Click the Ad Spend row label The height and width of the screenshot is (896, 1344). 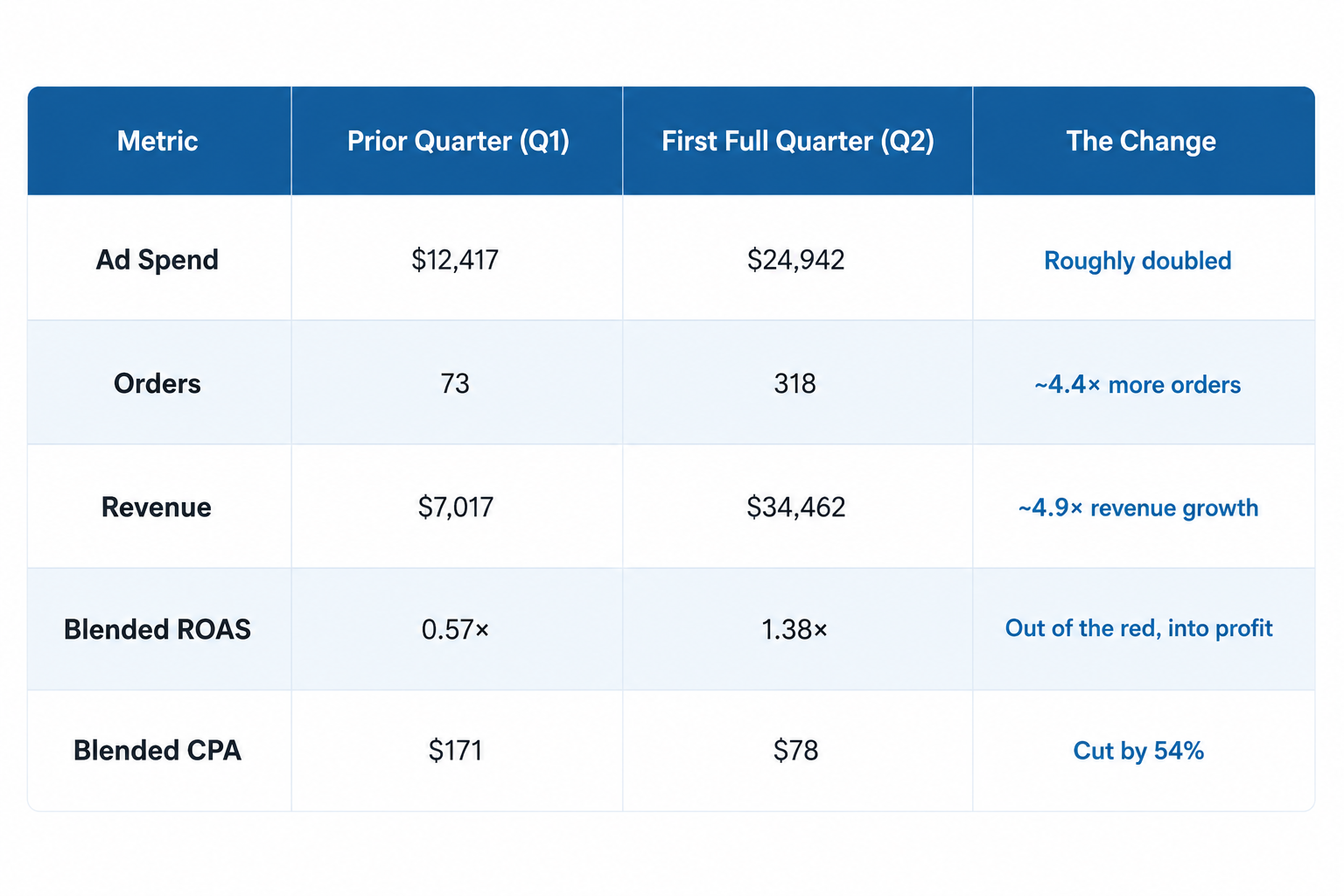tap(157, 260)
